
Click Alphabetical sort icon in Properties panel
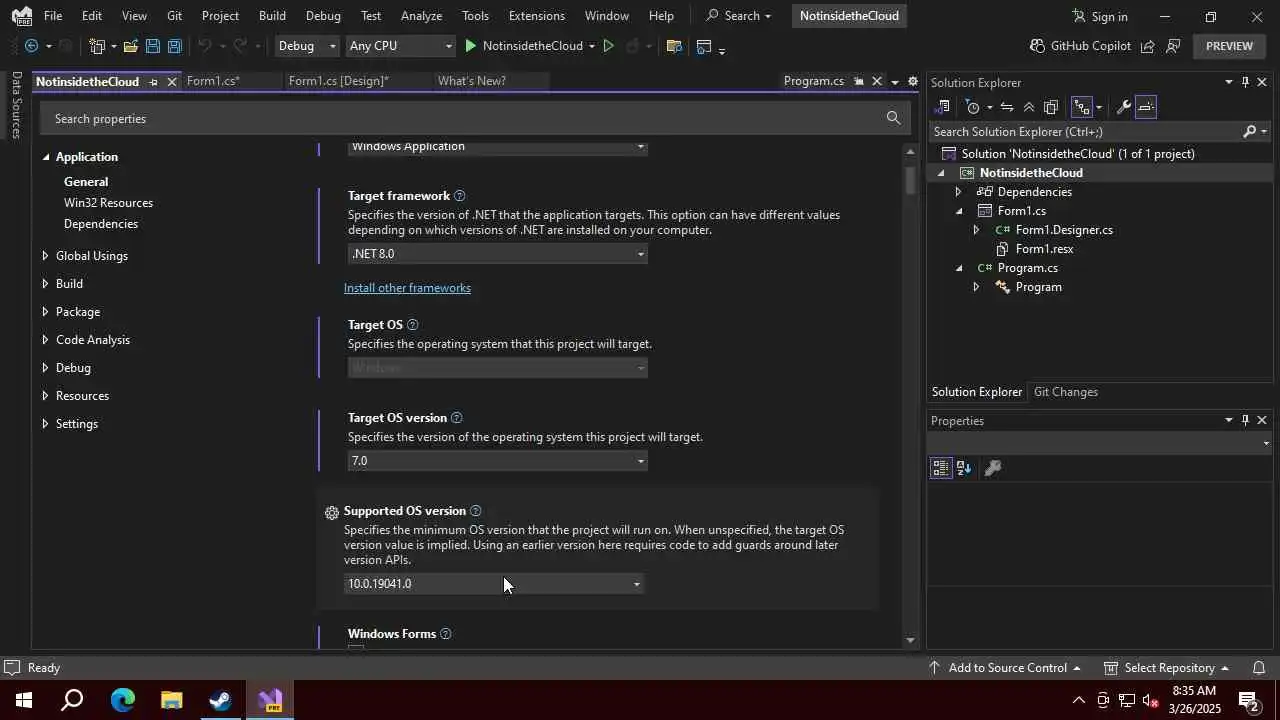(x=964, y=468)
